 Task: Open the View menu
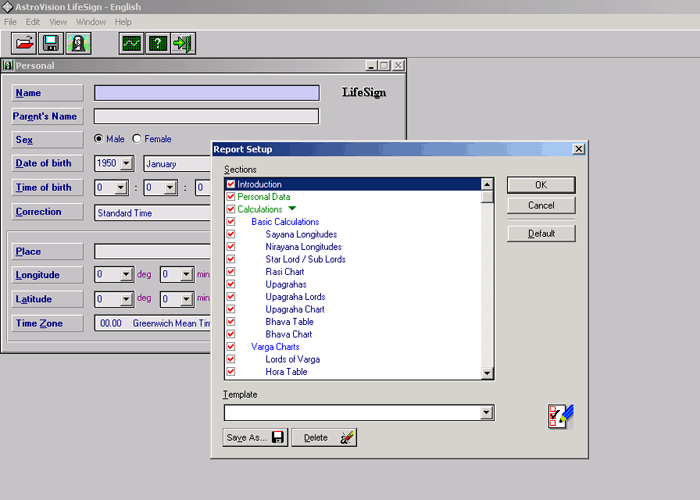58,22
